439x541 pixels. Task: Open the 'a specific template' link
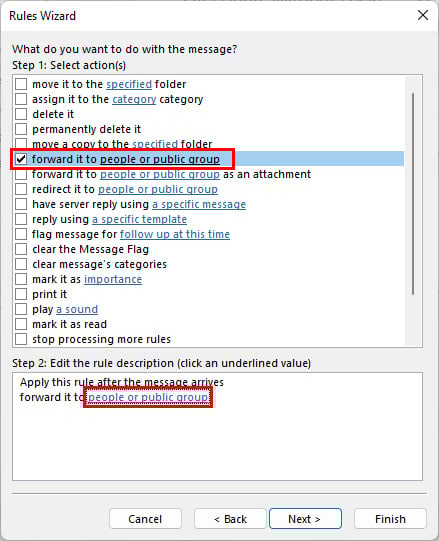point(139,219)
